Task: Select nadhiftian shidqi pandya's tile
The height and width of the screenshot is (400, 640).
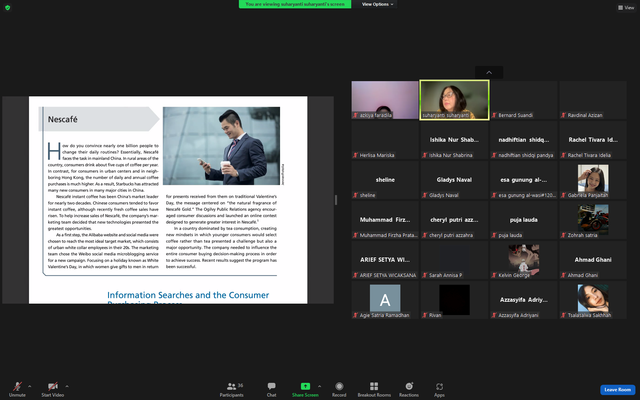Action: 524,140
